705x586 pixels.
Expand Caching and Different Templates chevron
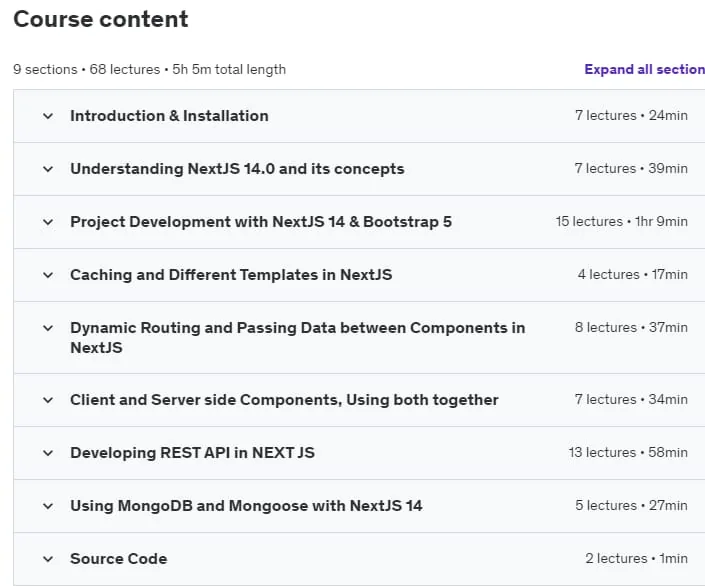(48, 275)
